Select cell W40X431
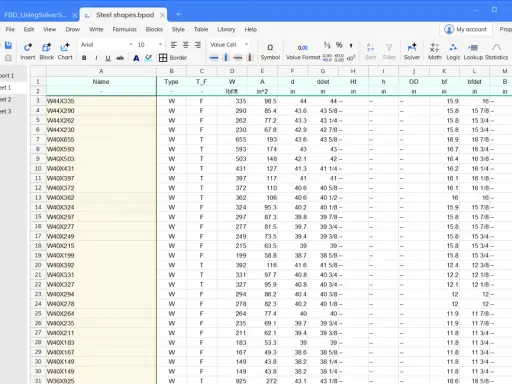The image size is (512, 384). (101, 168)
